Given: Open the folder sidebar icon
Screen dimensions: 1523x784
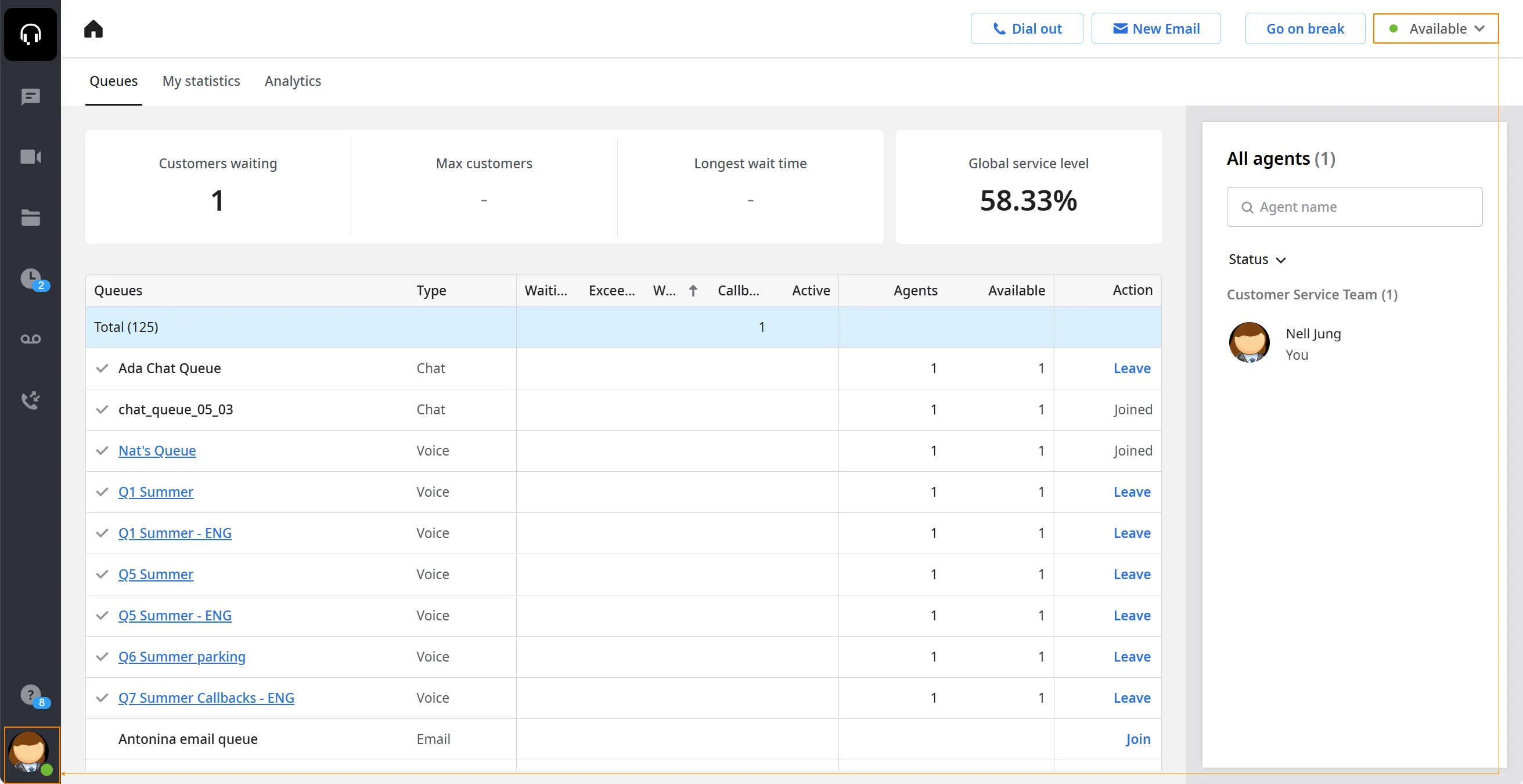Looking at the screenshot, I should tap(30, 218).
